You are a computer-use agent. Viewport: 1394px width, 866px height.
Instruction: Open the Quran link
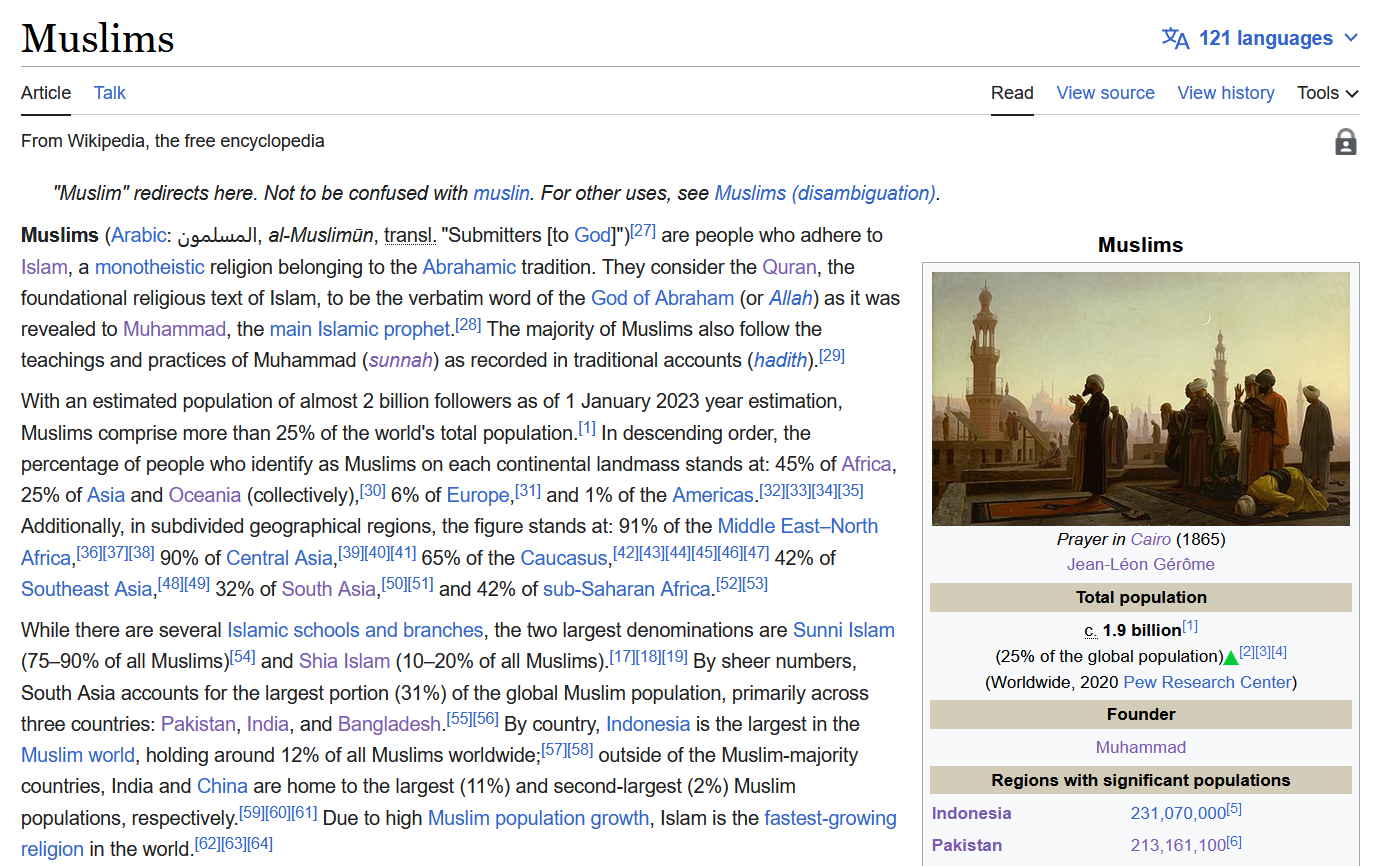click(x=790, y=267)
